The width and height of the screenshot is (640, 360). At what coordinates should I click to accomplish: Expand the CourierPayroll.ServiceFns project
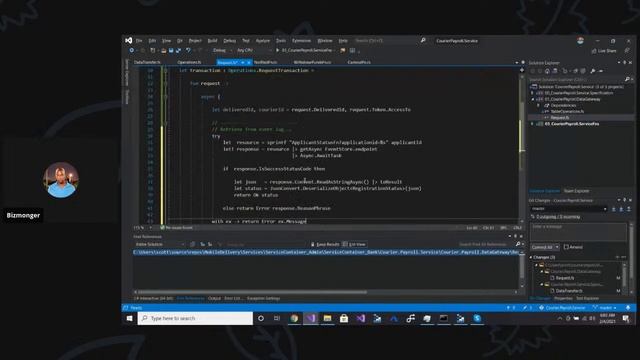(x=532, y=124)
